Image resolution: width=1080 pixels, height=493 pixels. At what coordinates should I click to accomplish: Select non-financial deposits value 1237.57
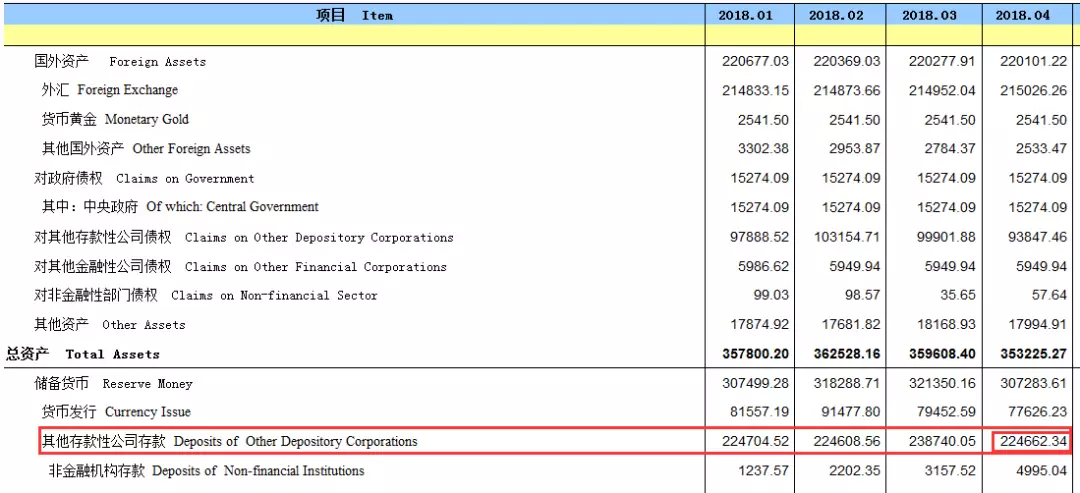763,471
